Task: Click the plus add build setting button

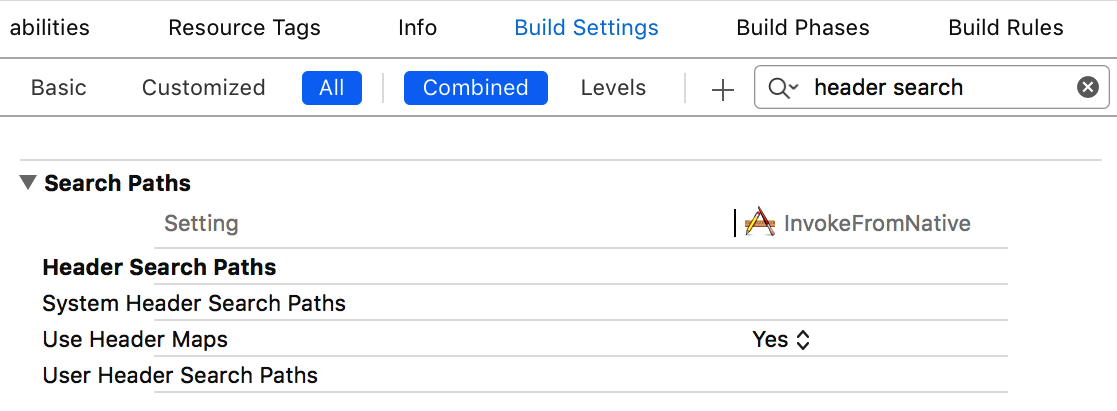Action: pos(722,89)
